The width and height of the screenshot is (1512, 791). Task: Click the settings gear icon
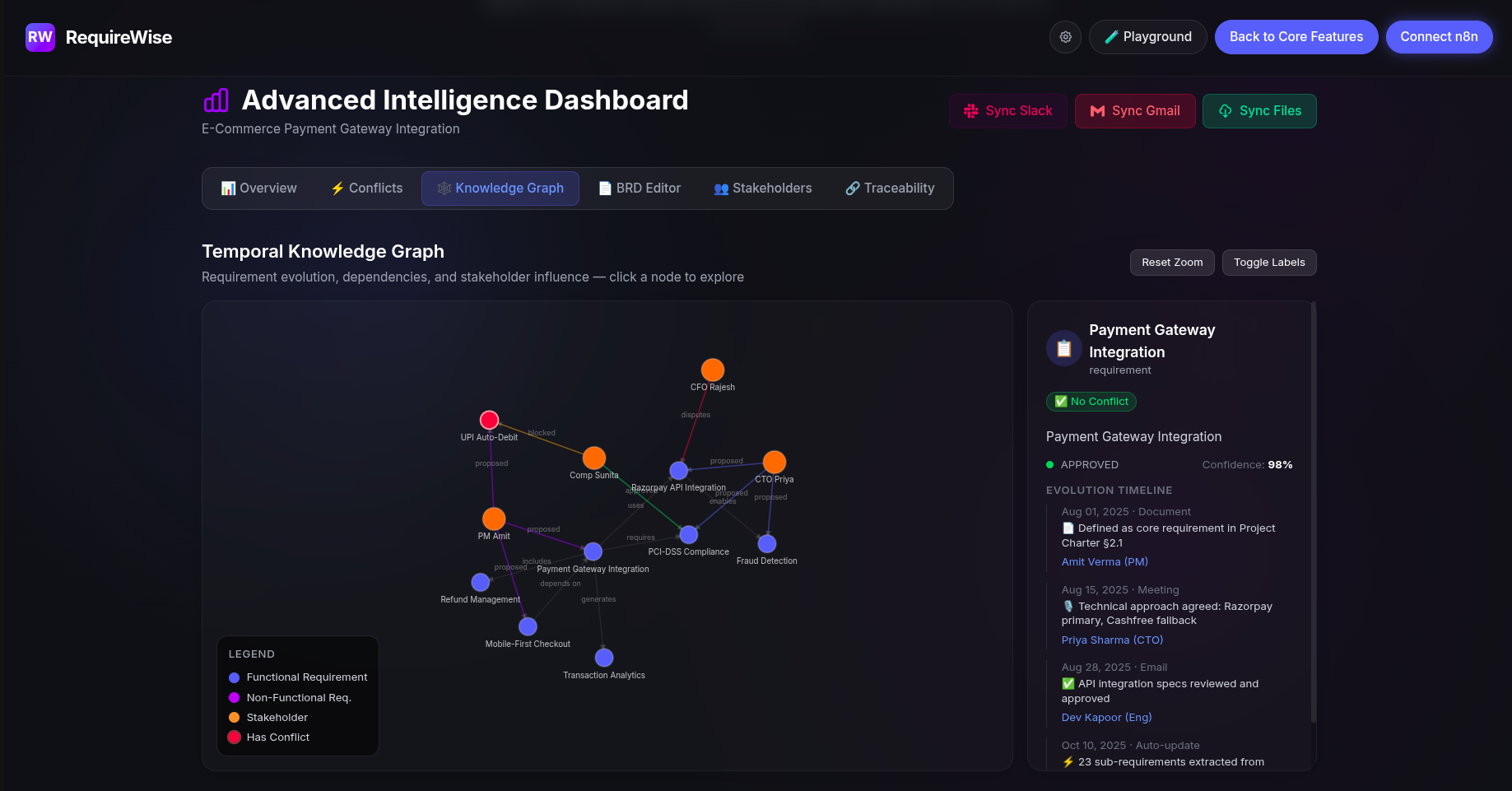[x=1065, y=37]
